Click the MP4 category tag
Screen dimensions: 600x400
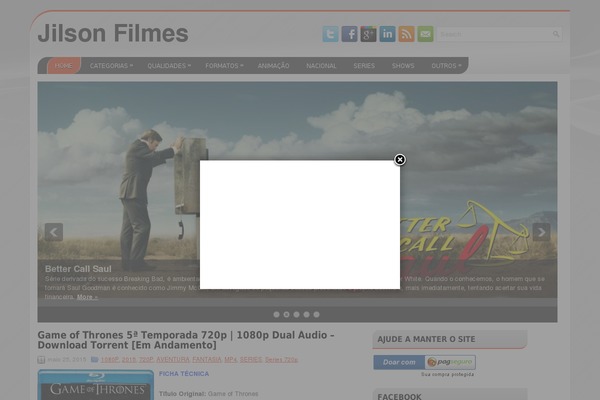(230, 359)
